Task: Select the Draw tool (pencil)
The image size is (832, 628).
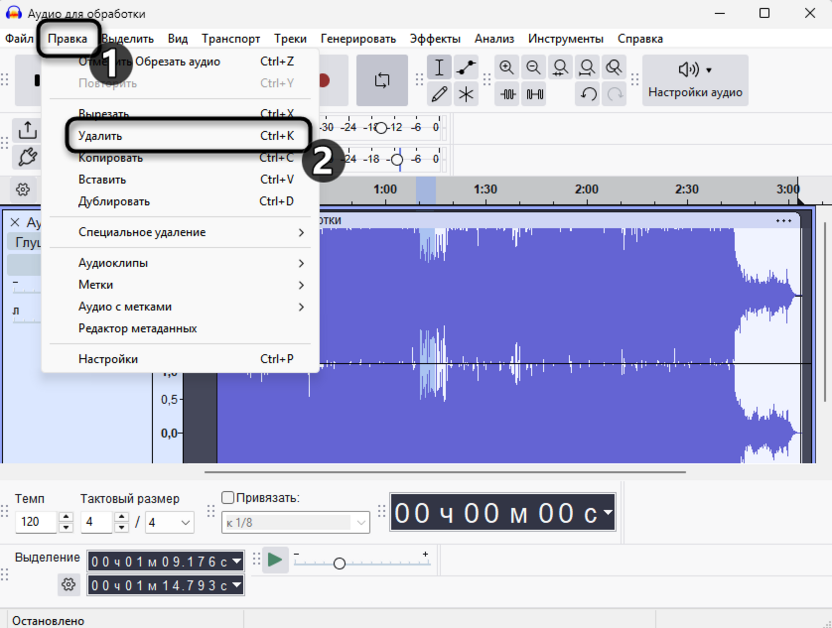Action: tap(441, 95)
